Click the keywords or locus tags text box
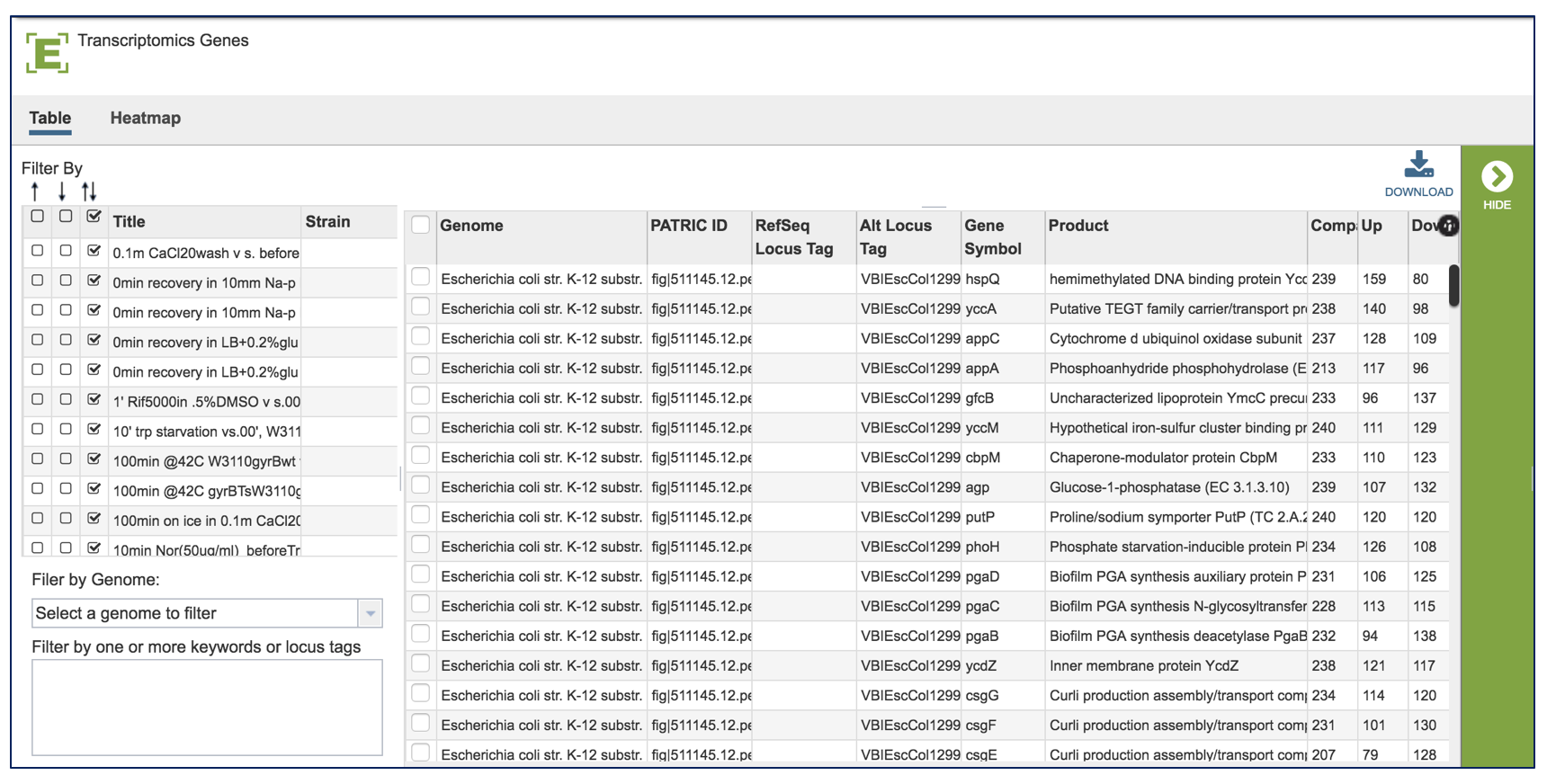This screenshot has width=1547, height=784. (207, 708)
